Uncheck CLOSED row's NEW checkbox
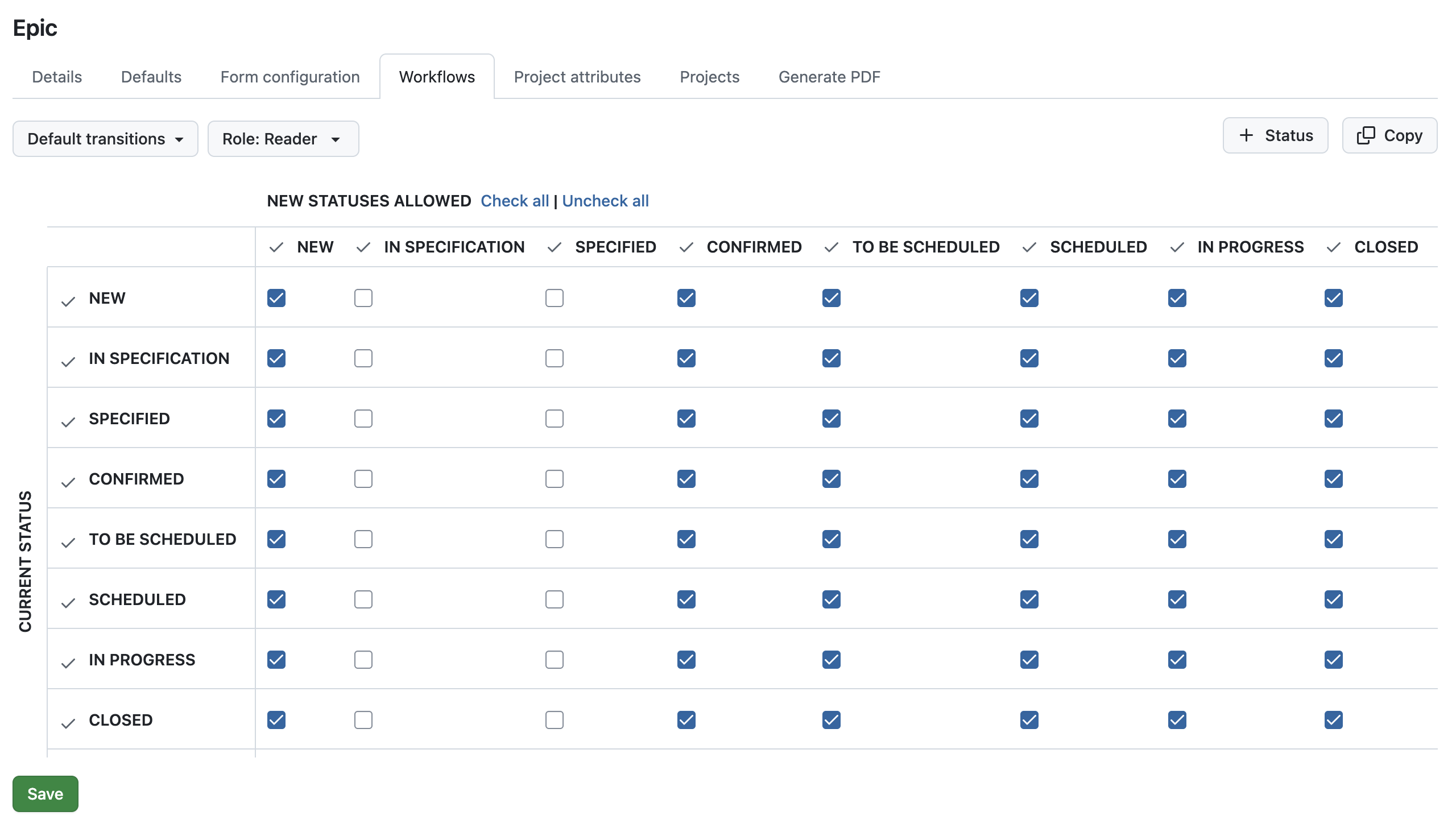The width and height of the screenshot is (1456, 828). pos(276,720)
